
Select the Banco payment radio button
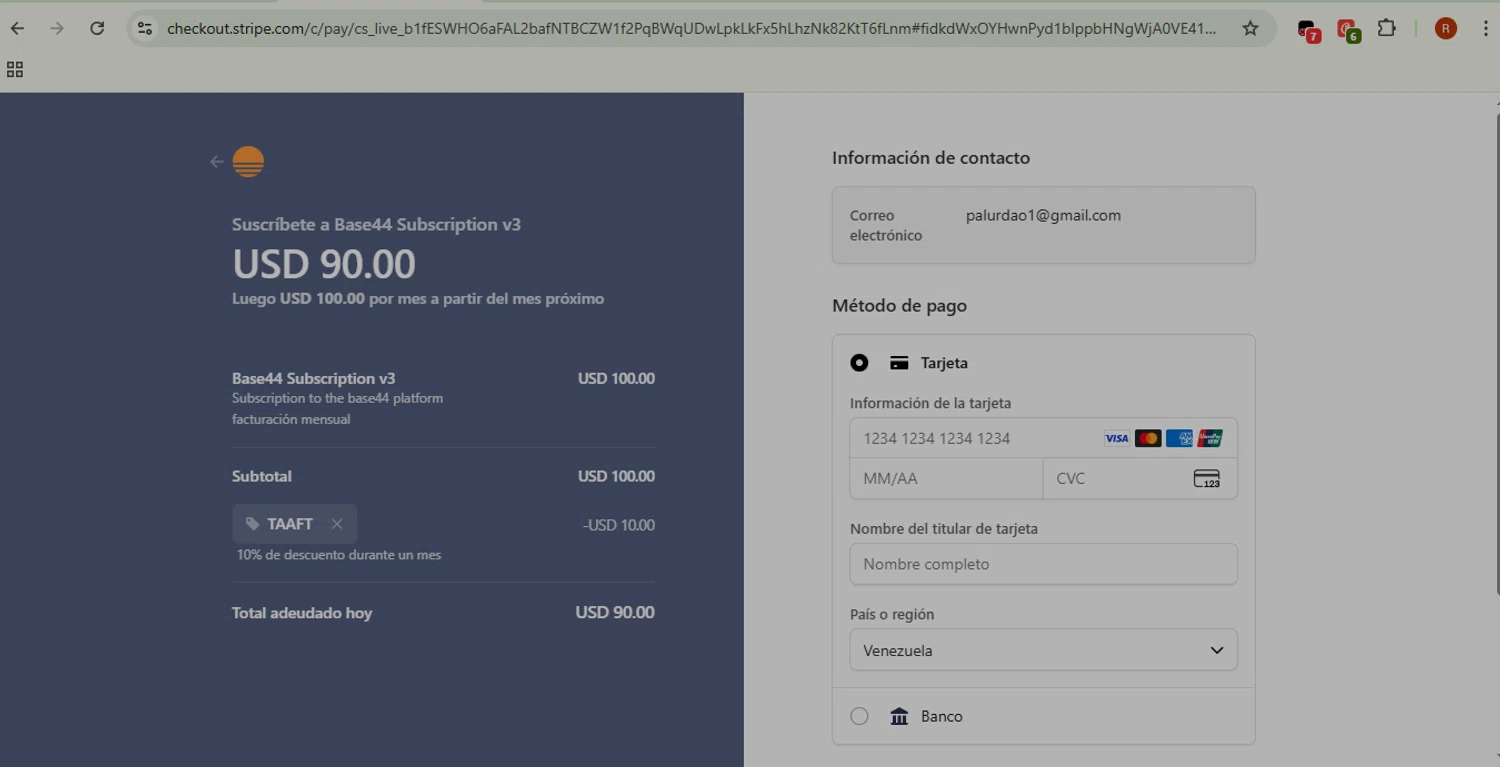click(x=859, y=716)
